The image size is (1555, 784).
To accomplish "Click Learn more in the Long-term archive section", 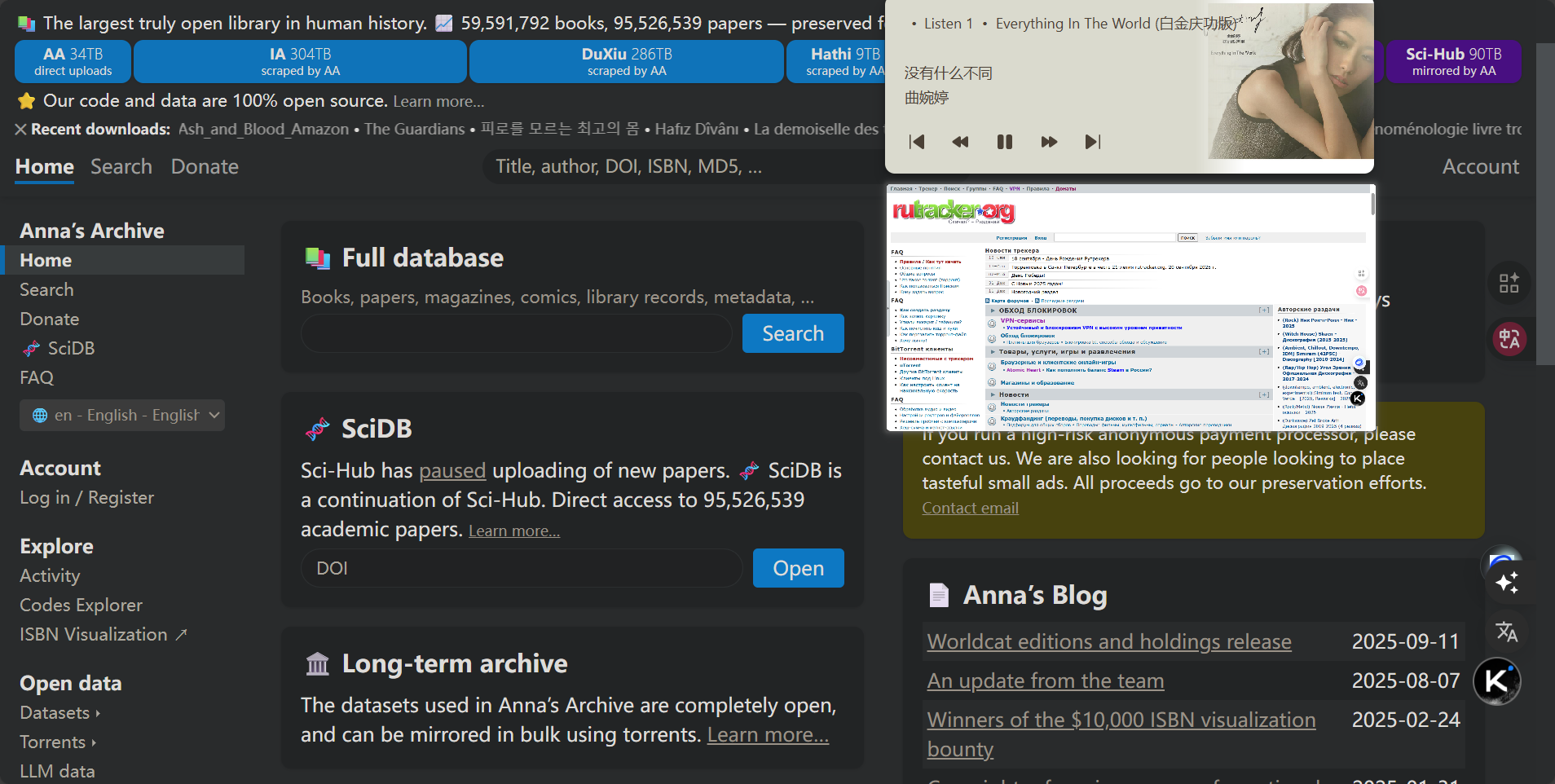I will [768, 735].
